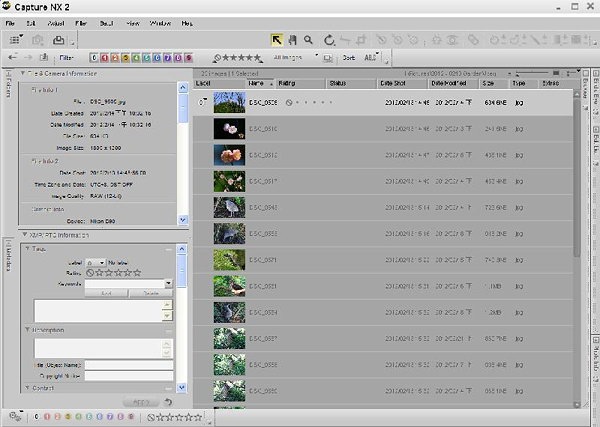Go forward with the right arrow
The height and width of the screenshot is (427, 600).
(28, 57)
